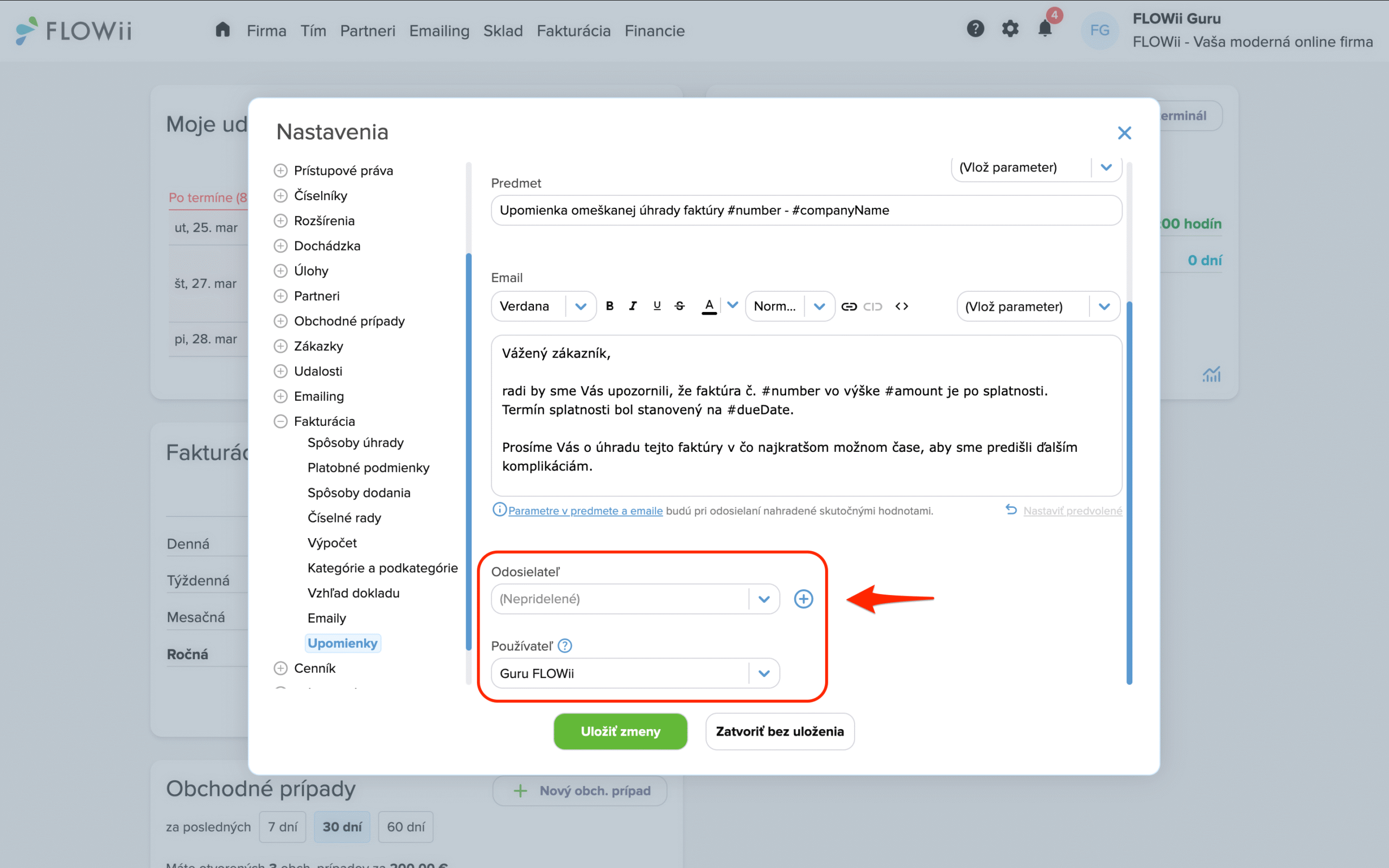Screen dimensions: 1389x868
Task: Expand the Cenník settings section
Action: click(280, 668)
